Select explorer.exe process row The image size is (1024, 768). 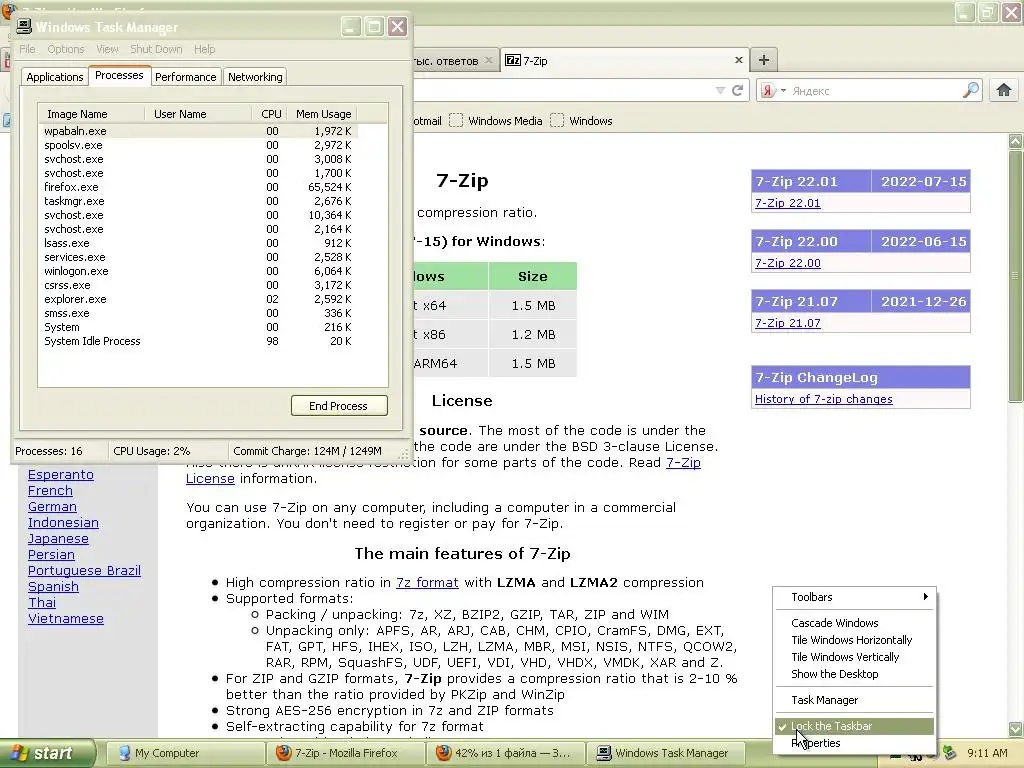(198, 299)
